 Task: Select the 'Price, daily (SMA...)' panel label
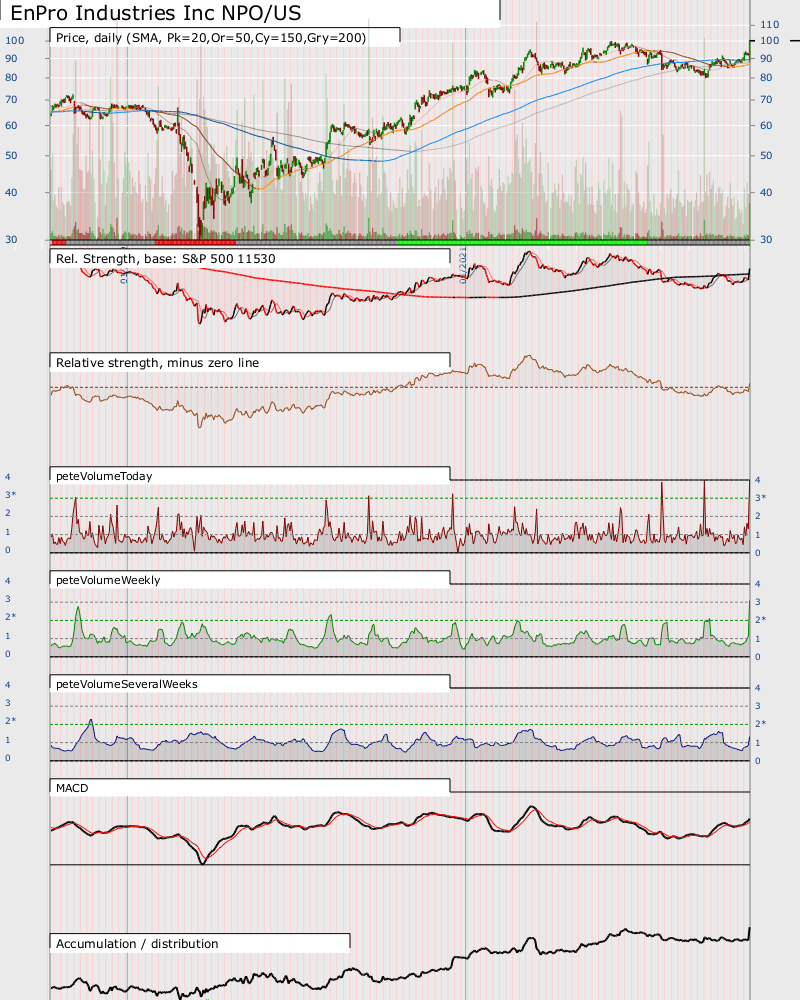pos(211,38)
